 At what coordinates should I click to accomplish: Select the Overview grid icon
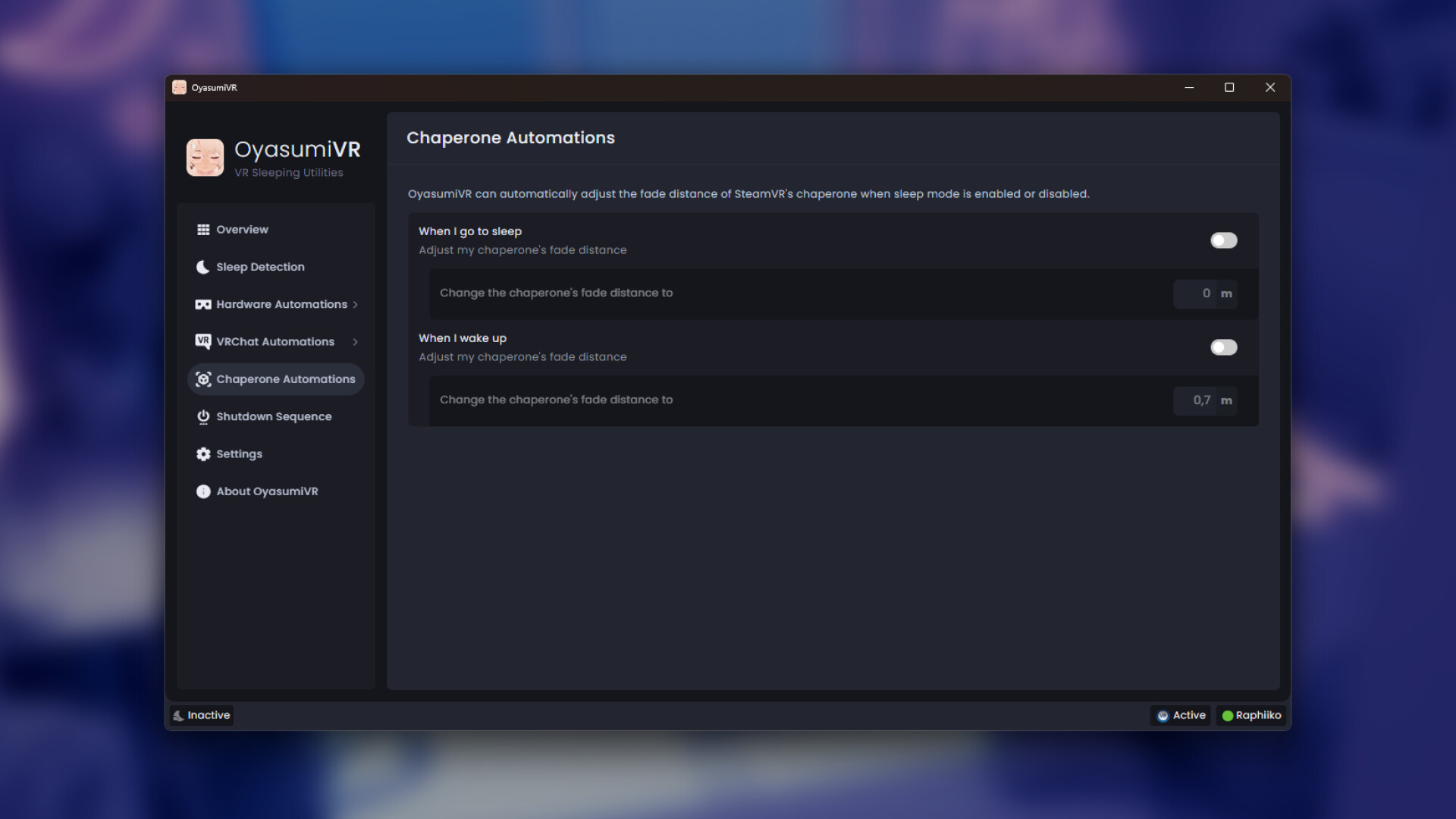click(x=202, y=229)
